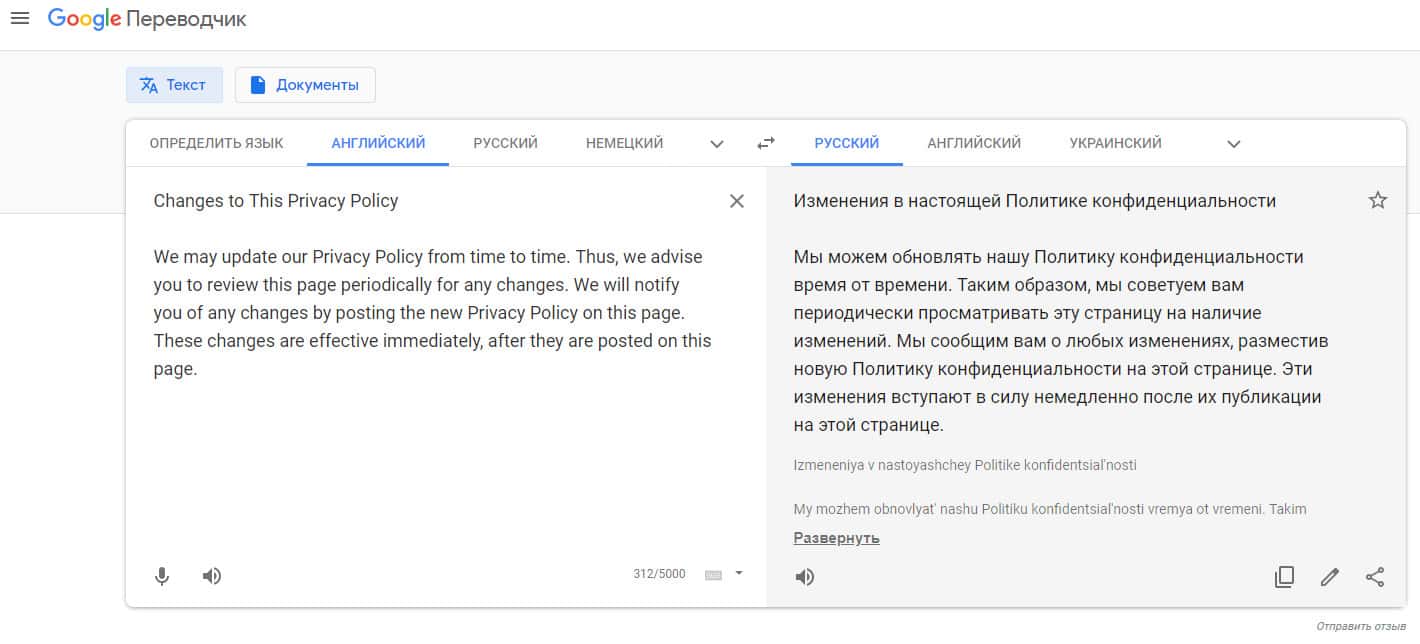Viewport: 1420px width, 644px height.
Task: Open the virtual keyboard dropdown arrow
Action: pos(739,573)
